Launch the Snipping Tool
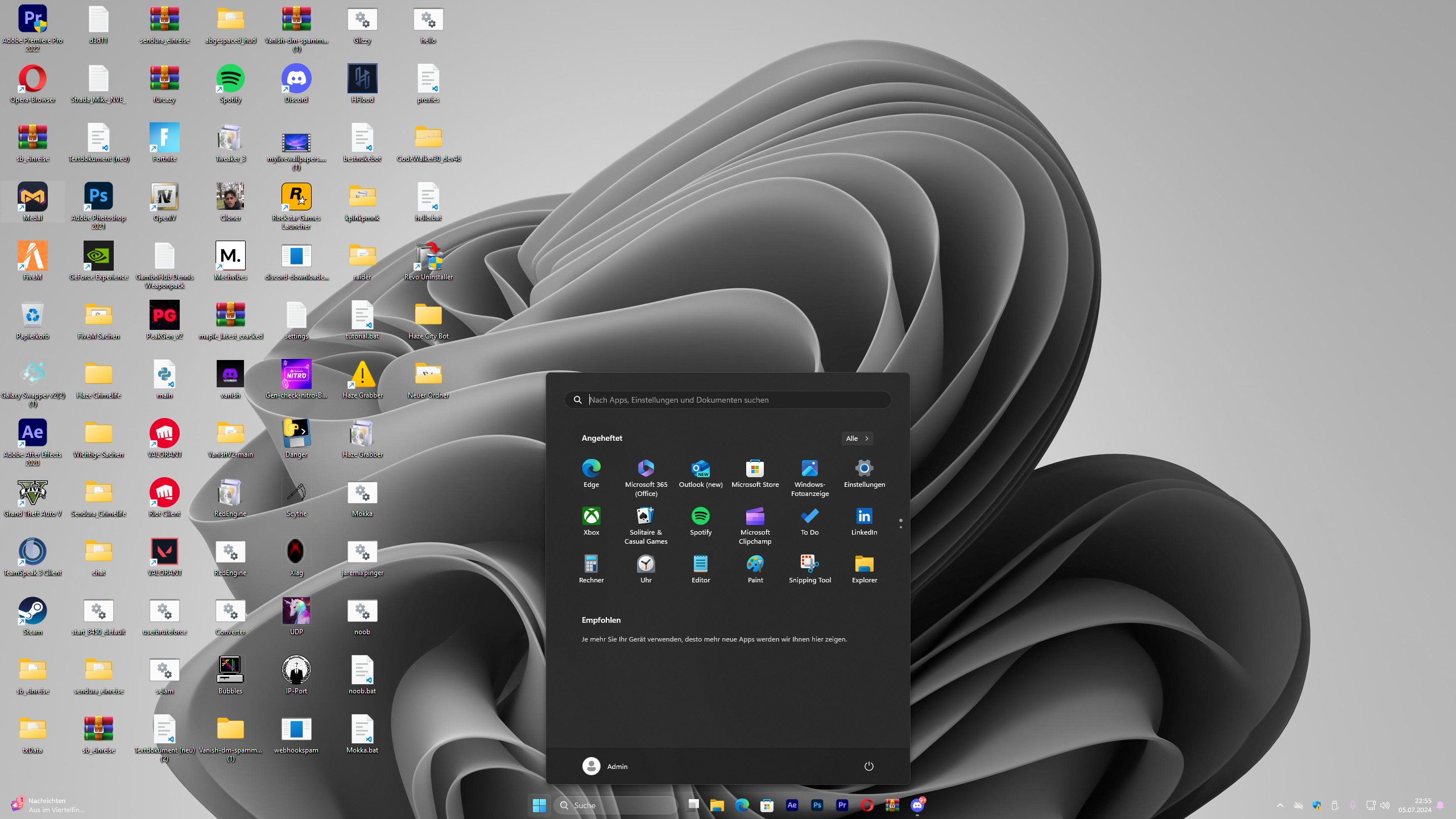Screen dimensions: 1456x819 tap(810, 569)
